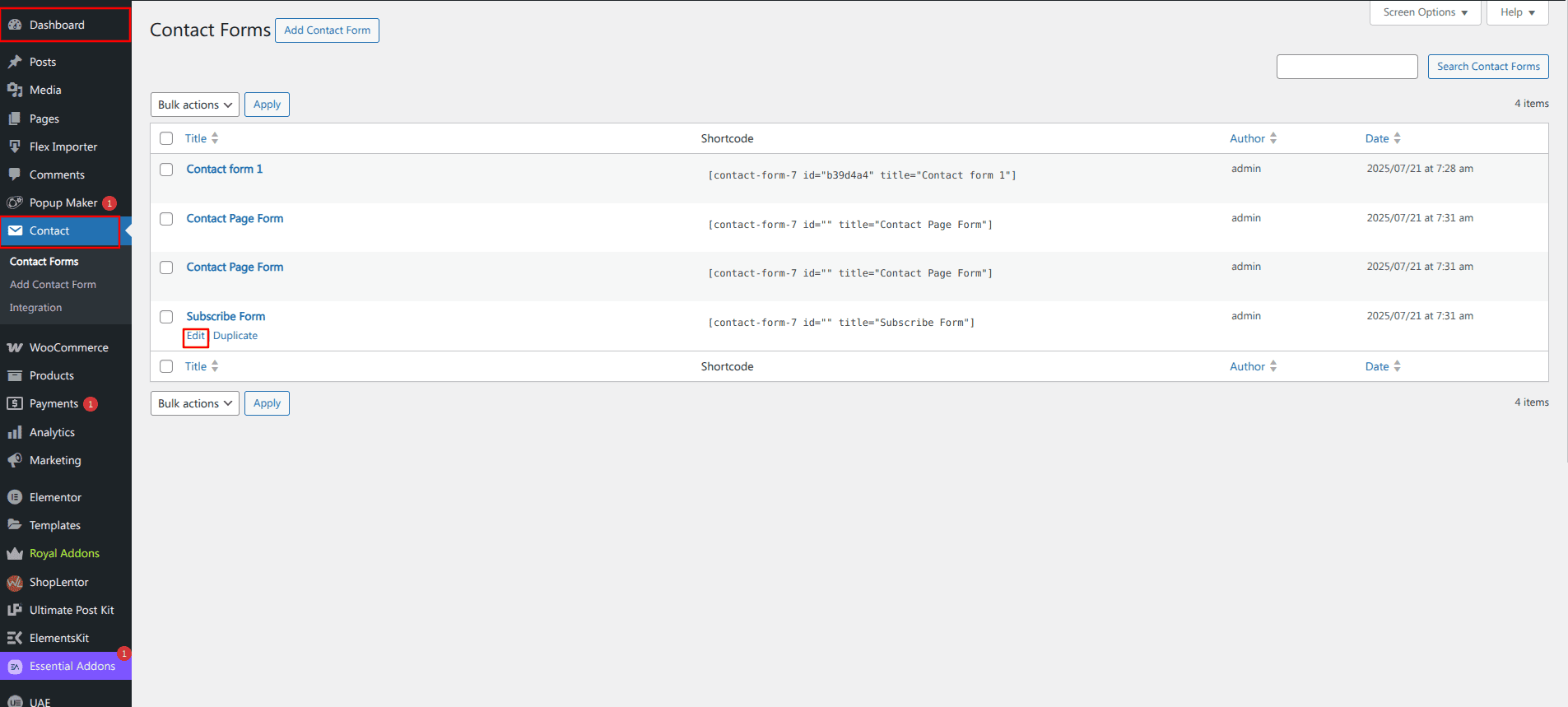Sort by Date in the footer row
This screenshot has height=707, width=1568.
pyautogui.click(x=1383, y=366)
